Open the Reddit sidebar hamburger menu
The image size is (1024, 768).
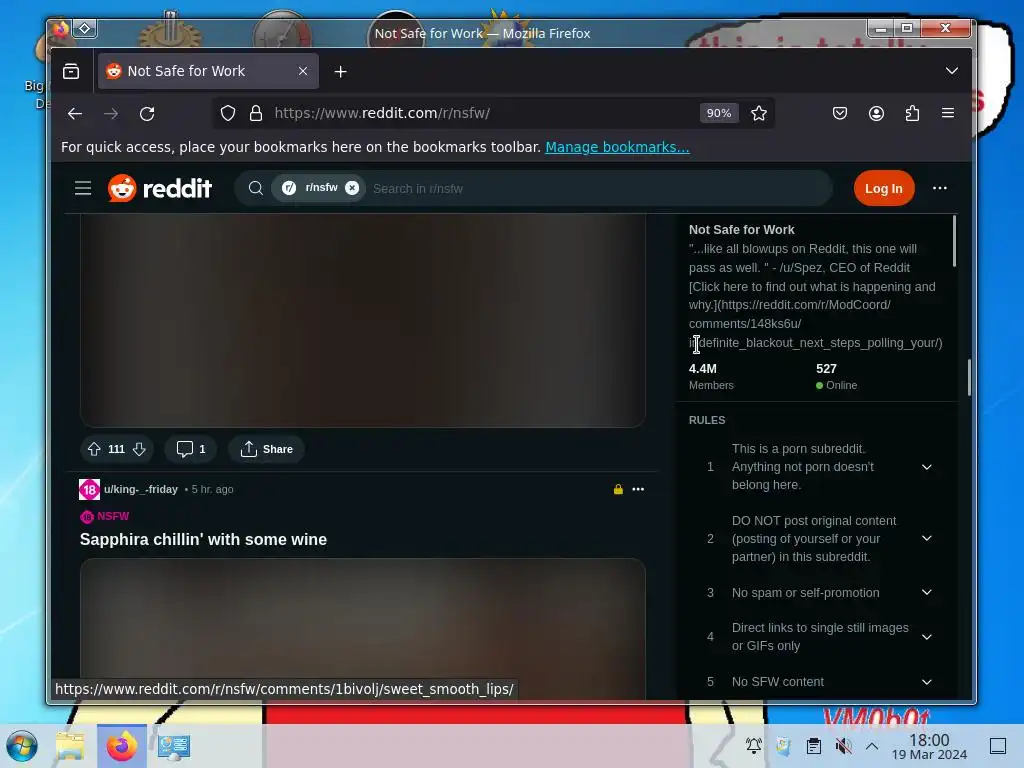pyautogui.click(x=83, y=189)
